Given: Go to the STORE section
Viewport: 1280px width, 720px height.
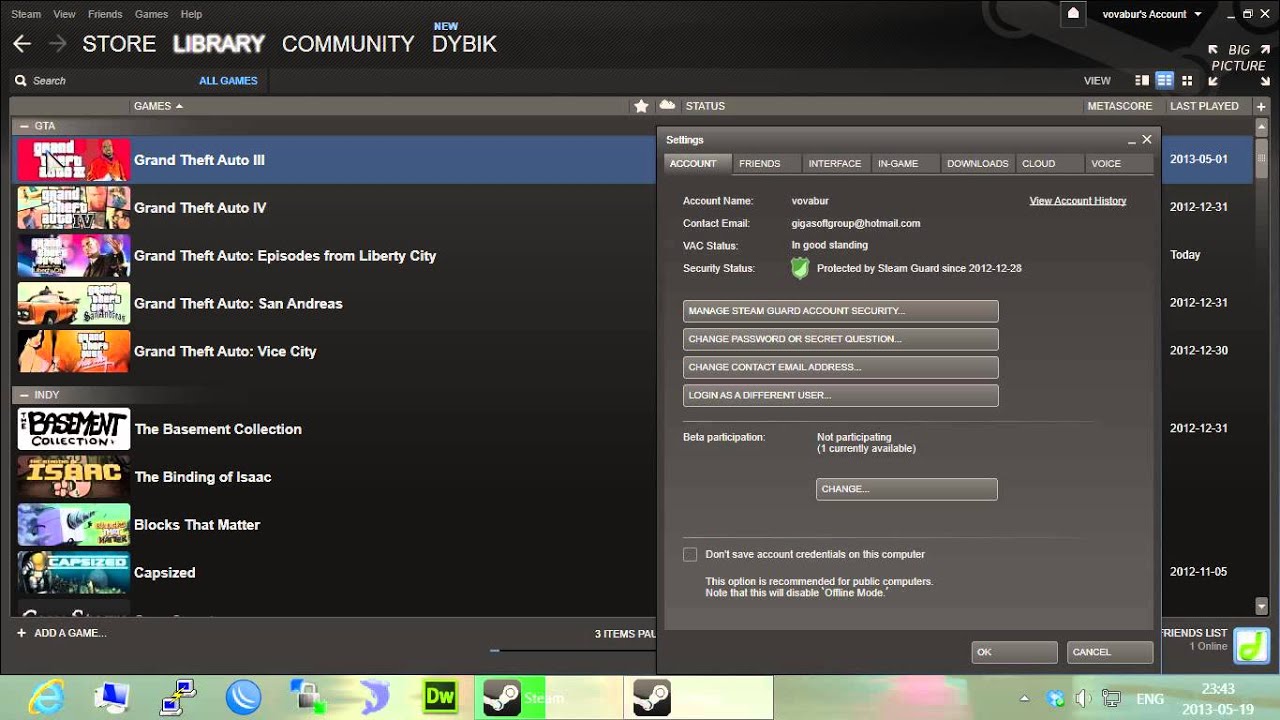Looking at the screenshot, I should (119, 44).
